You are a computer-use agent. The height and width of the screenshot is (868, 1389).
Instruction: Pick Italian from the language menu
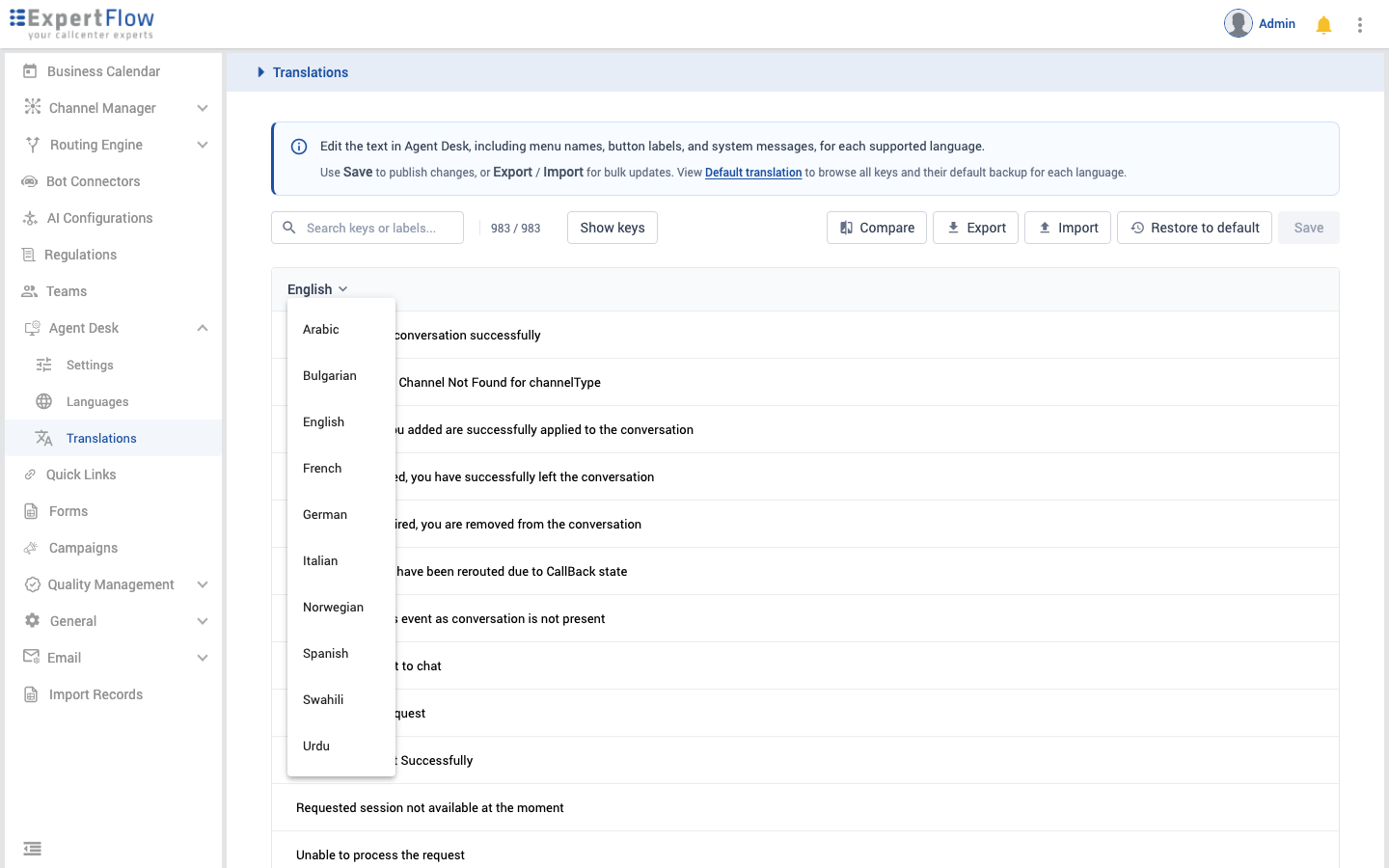341,561
